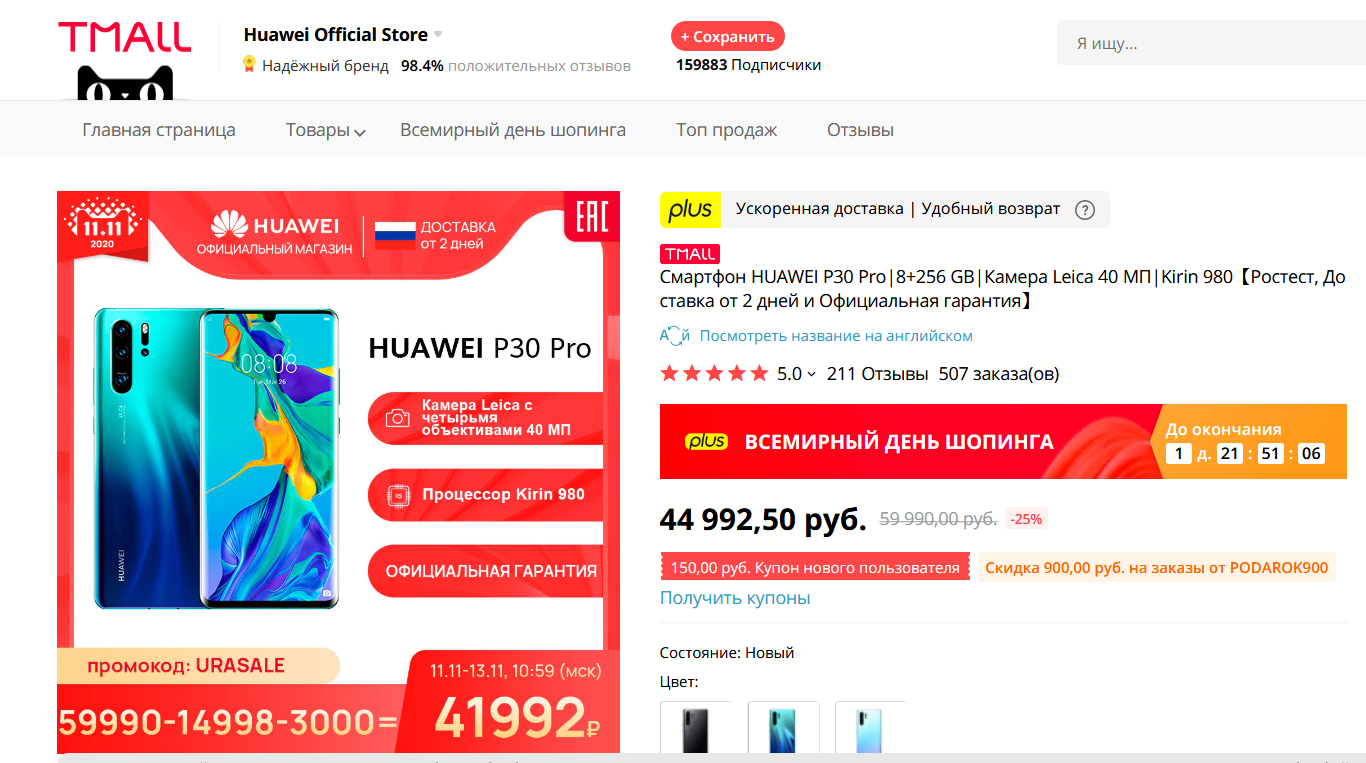
Task: Click the help question mark icon
Action: pyautogui.click(x=1084, y=210)
